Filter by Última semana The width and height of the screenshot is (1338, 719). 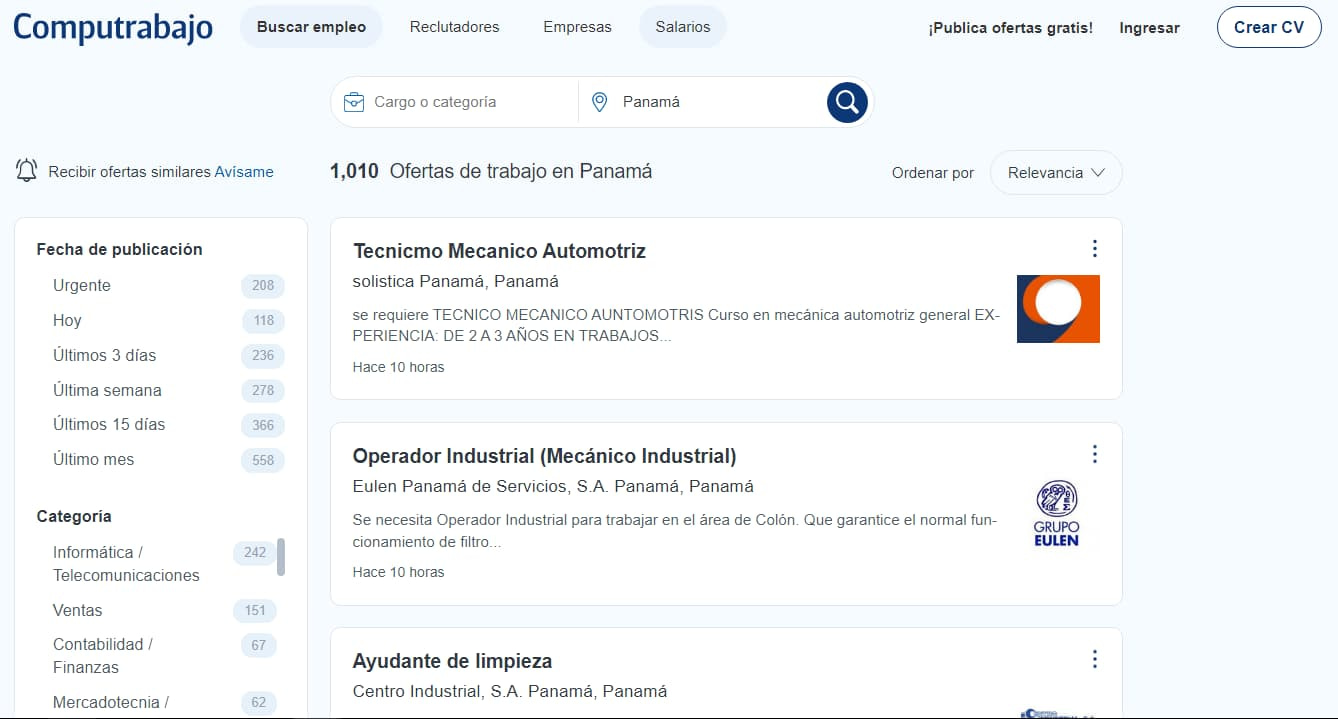pyautogui.click(x=107, y=390)
